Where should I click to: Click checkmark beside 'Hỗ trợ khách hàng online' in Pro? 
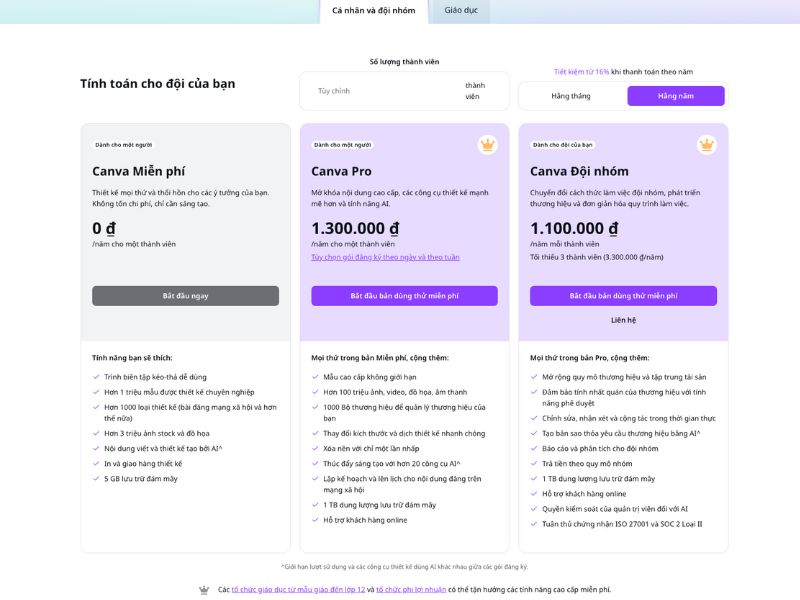coord(315,520)
